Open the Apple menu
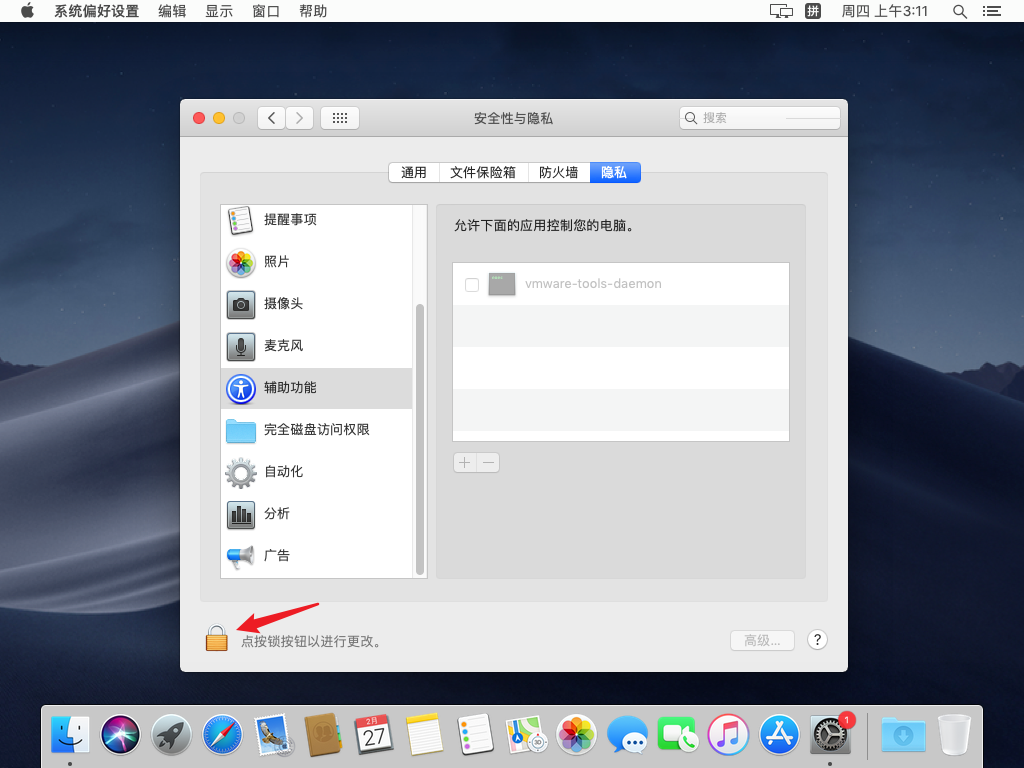 tap(27, 11)
